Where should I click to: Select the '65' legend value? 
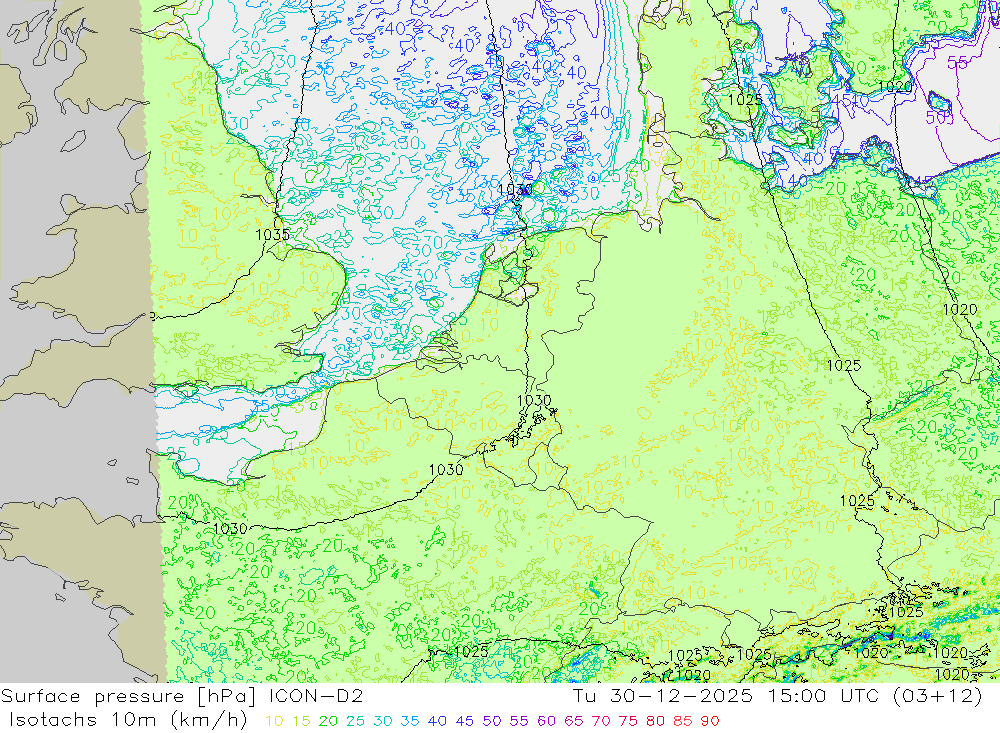coord(573,722)
